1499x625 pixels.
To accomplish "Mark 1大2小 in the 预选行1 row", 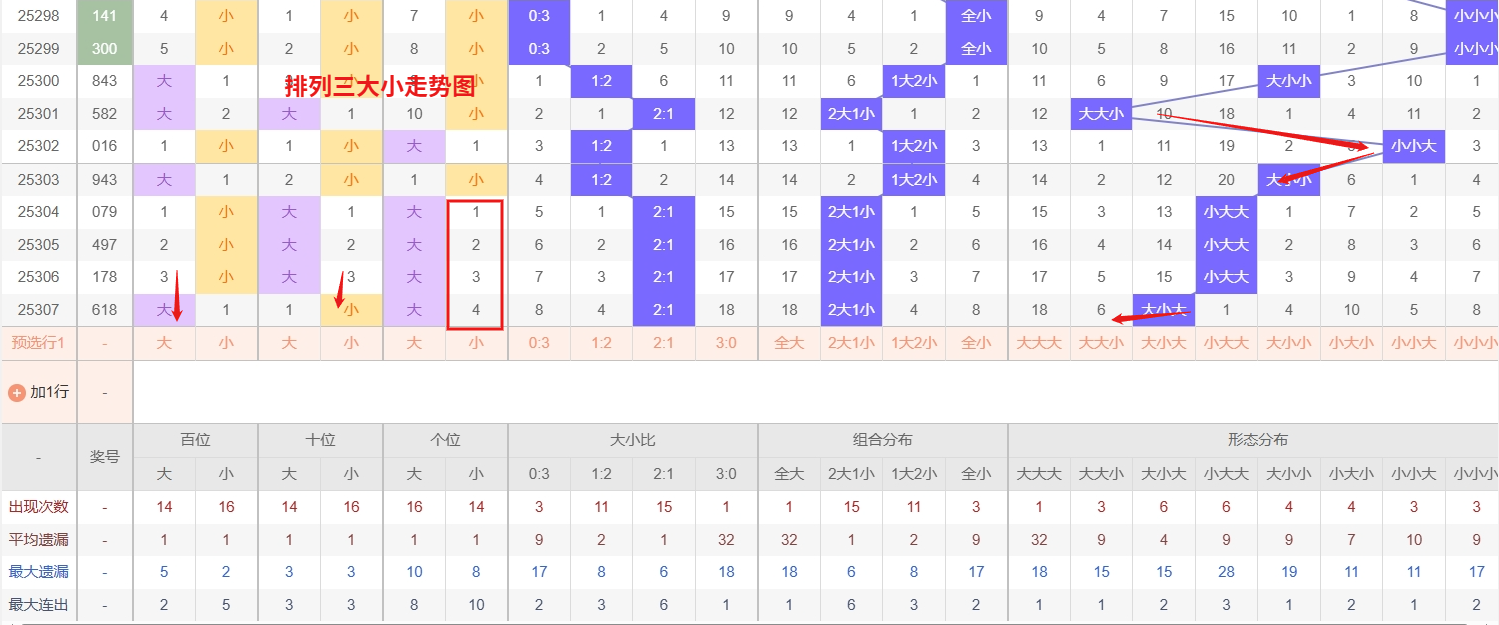I will point(914,343).
